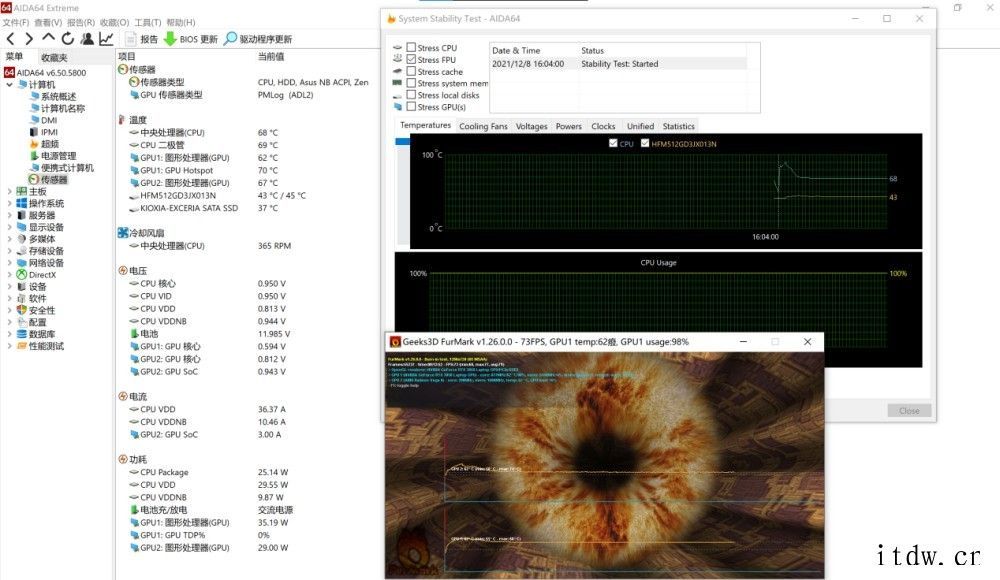The width and height of the screenshot is (1000, 580).
Task: Expand the 显示设备 tree node
Action: pos(9,227)
